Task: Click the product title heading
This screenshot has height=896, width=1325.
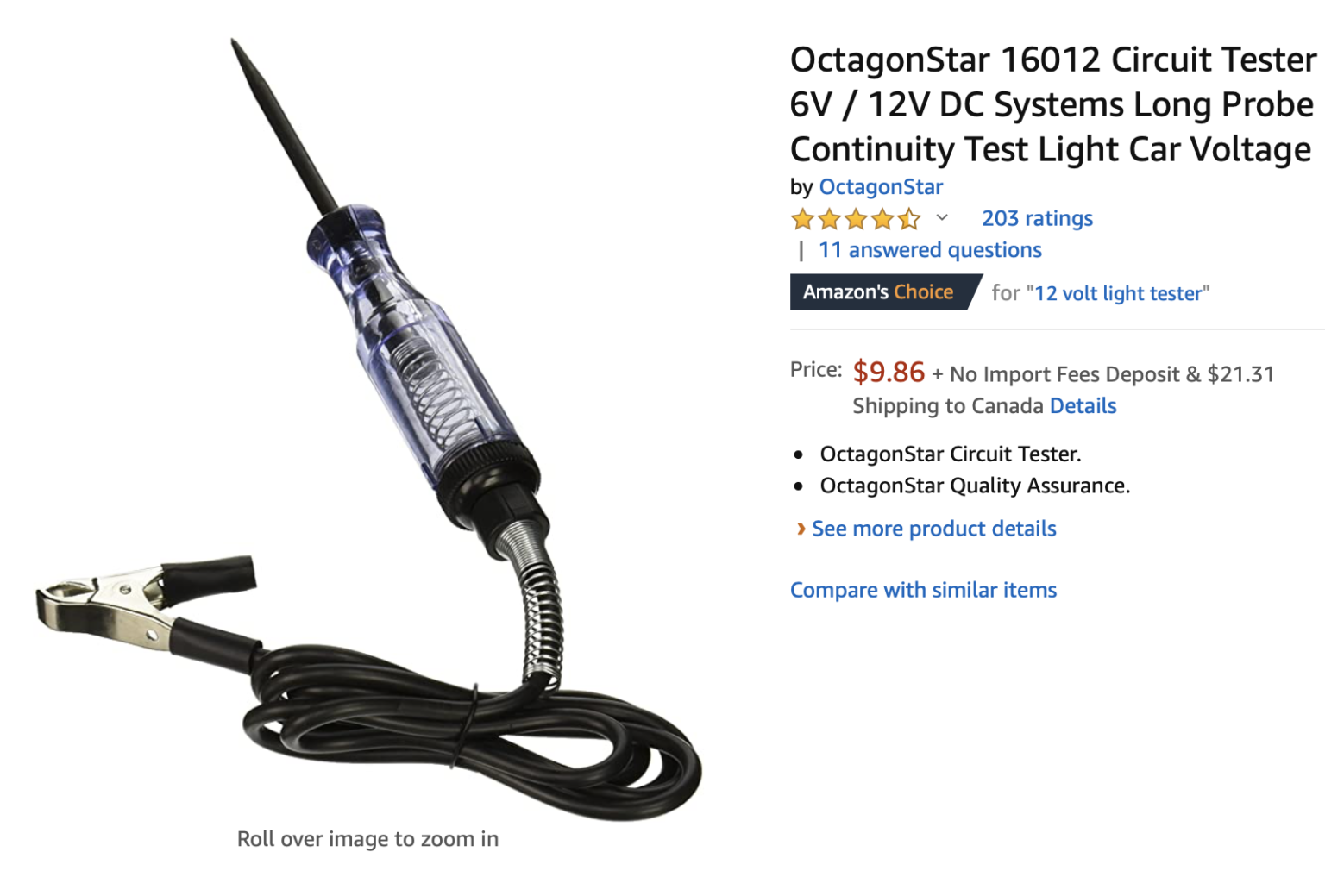Action: point(1053,104)
